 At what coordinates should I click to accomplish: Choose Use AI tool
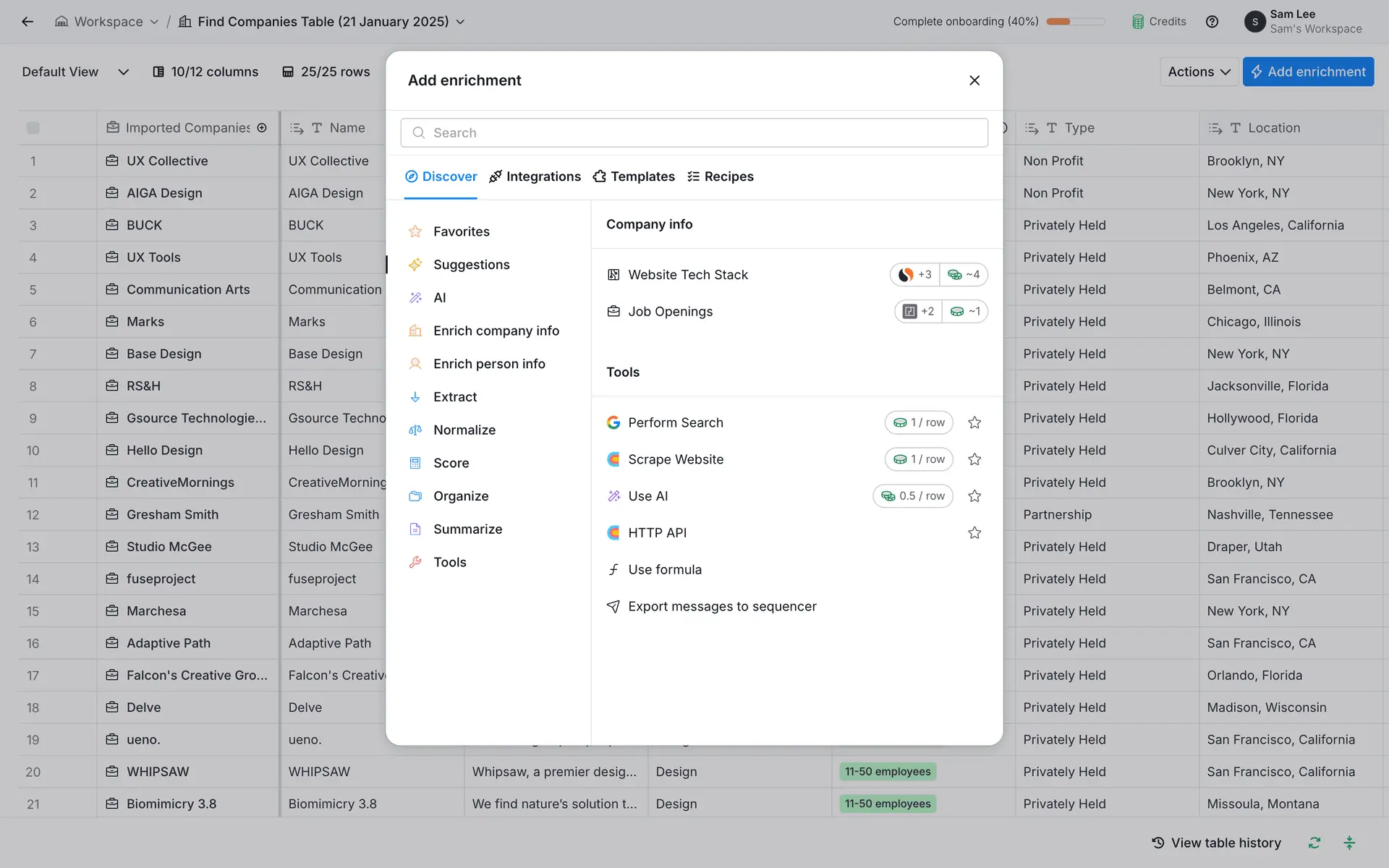[x=647, y=496]
